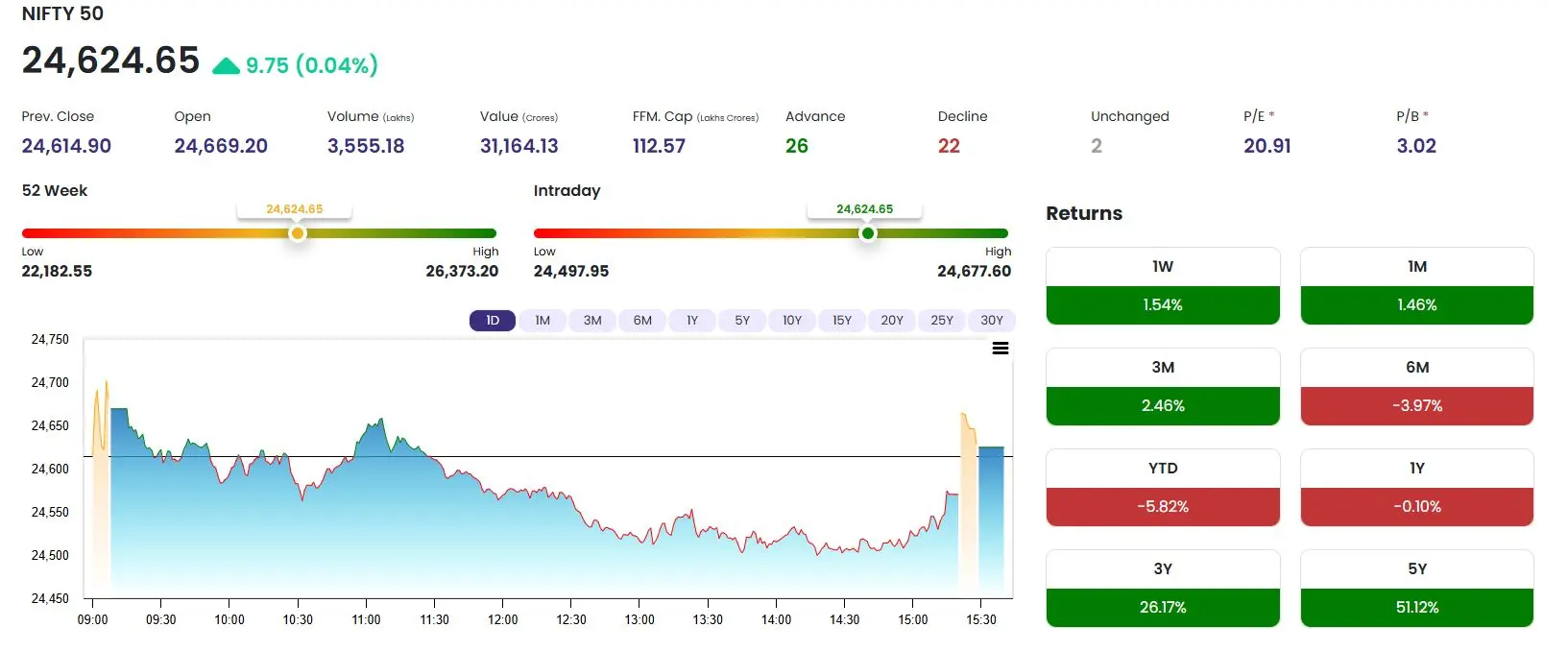
Task: Choose the 10Y chart range
Action: [x=792, y=321]
